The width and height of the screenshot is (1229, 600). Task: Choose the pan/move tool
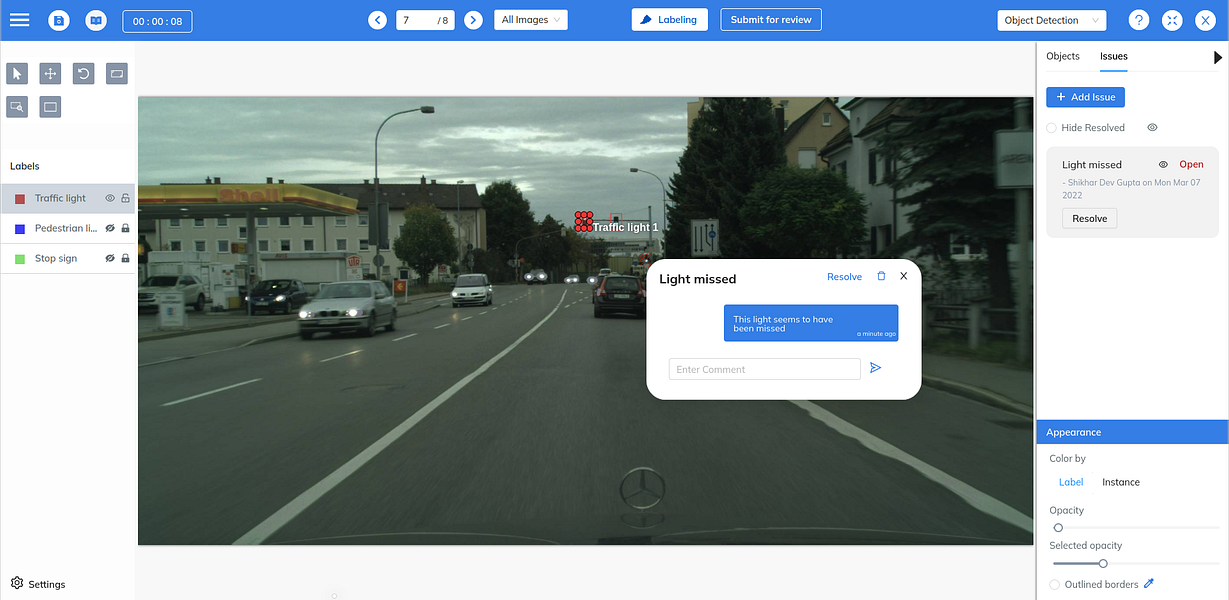pos(50,73)
